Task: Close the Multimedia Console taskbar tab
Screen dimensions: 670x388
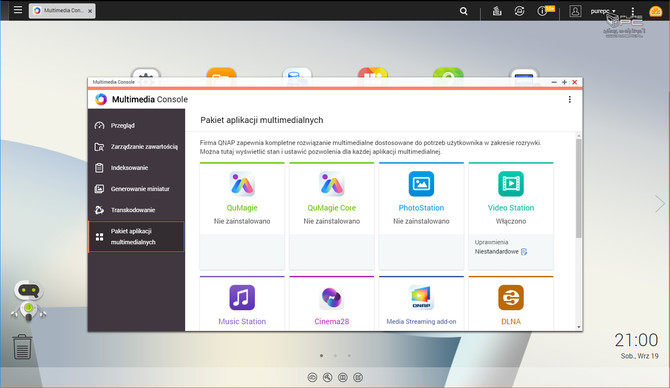Action: click(x=90, y=11)
